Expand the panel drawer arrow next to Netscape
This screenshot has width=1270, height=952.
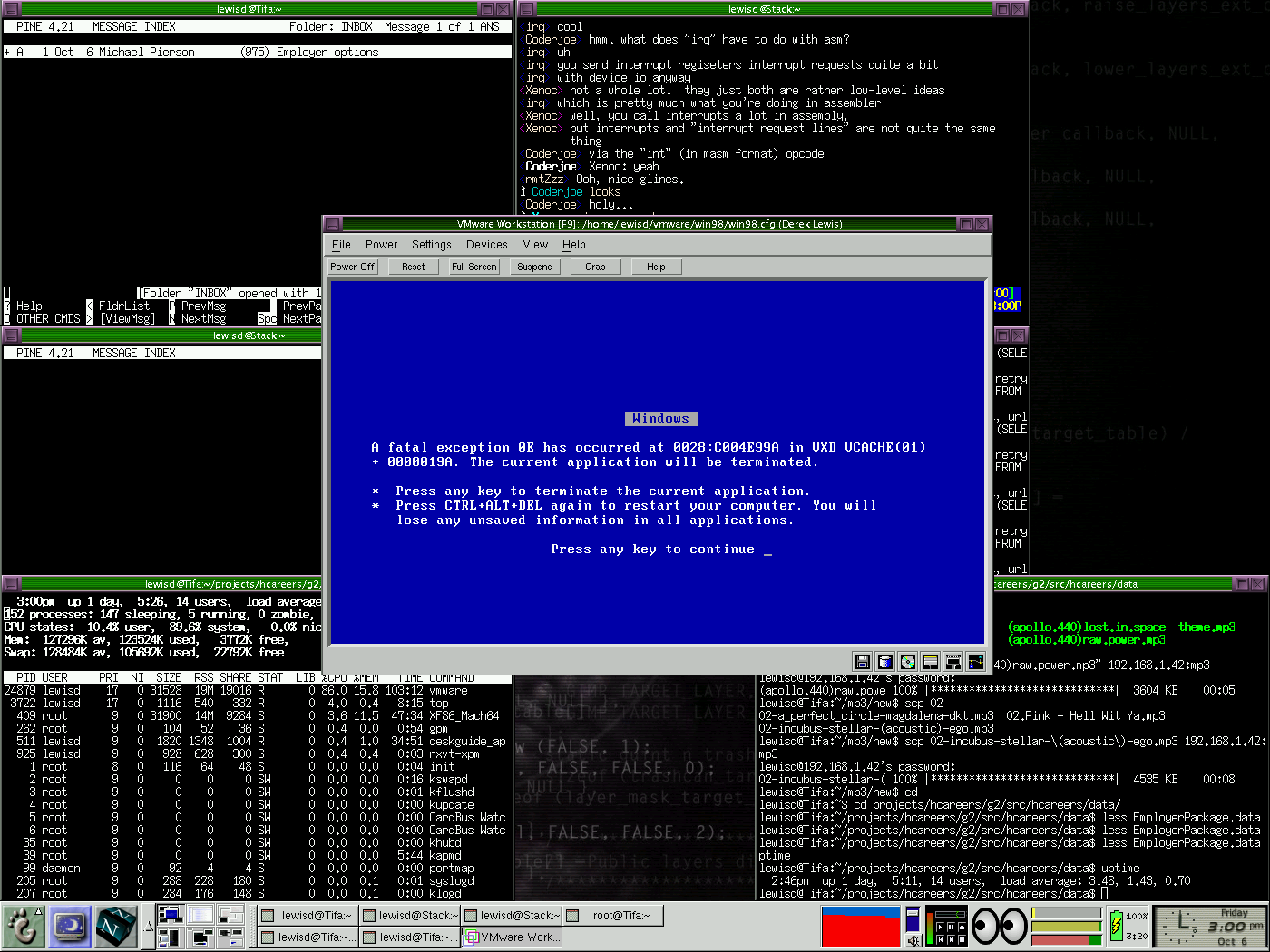tap(149, 927)
